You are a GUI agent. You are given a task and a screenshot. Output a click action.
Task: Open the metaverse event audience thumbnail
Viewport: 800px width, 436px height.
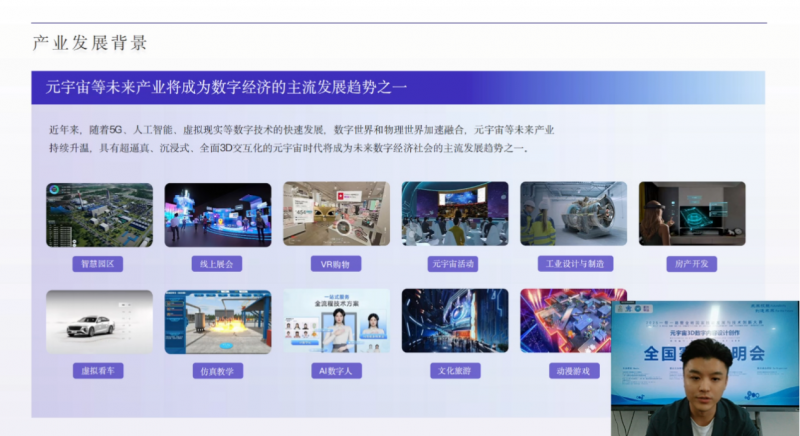[x=454, y=214]
